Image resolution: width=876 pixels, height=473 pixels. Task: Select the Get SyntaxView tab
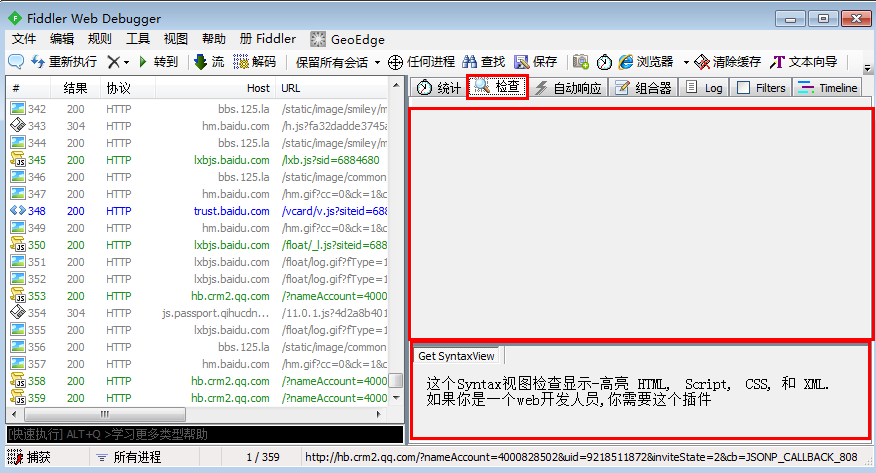pos(456,356)
